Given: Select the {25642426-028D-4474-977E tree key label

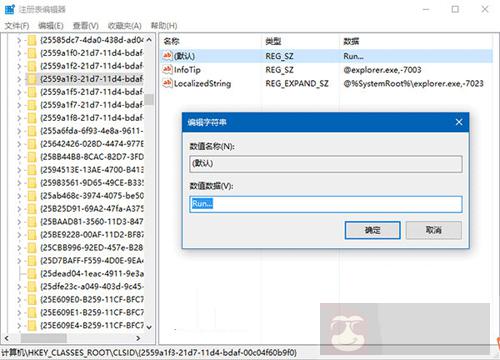Looking at the screenshot, I should (x=92, y=144).
